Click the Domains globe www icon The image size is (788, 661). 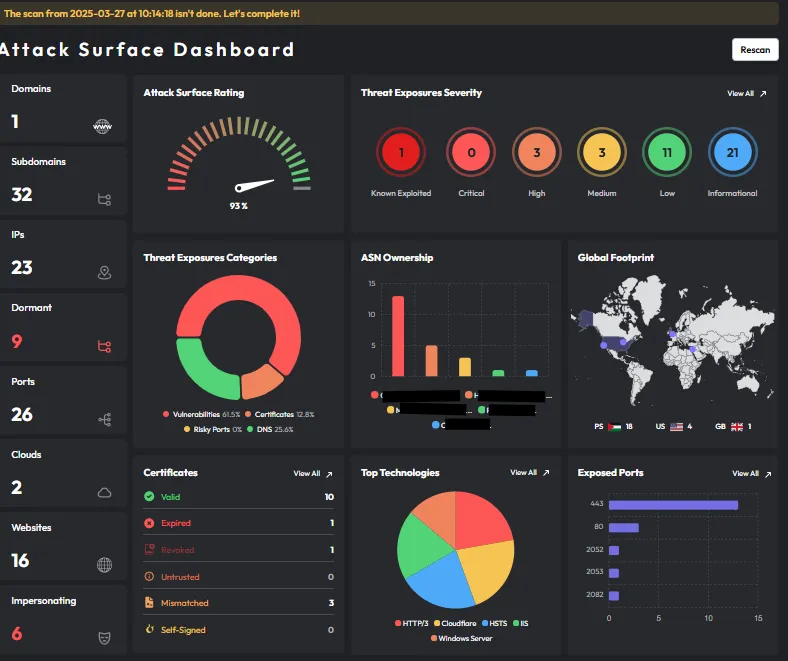pyautogui.click(x=102, y=126)
